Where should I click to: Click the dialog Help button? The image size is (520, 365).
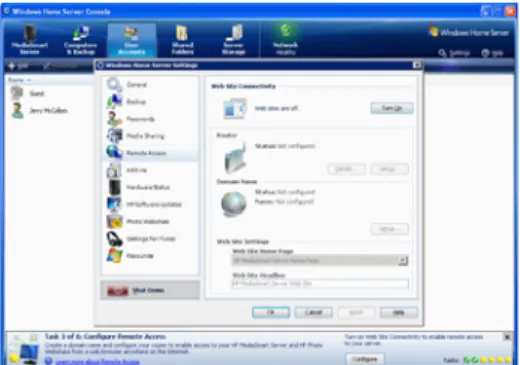tap(399, 312)
